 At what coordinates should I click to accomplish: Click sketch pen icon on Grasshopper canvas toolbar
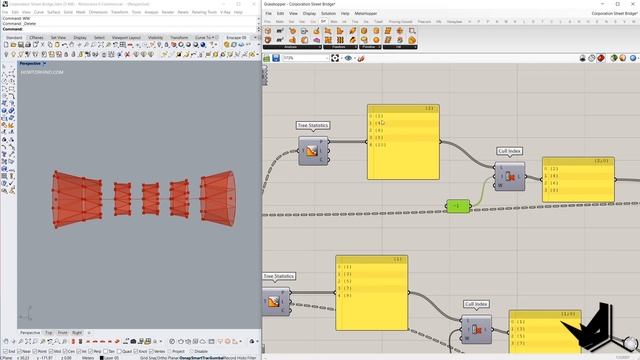(x=361, y=58)
